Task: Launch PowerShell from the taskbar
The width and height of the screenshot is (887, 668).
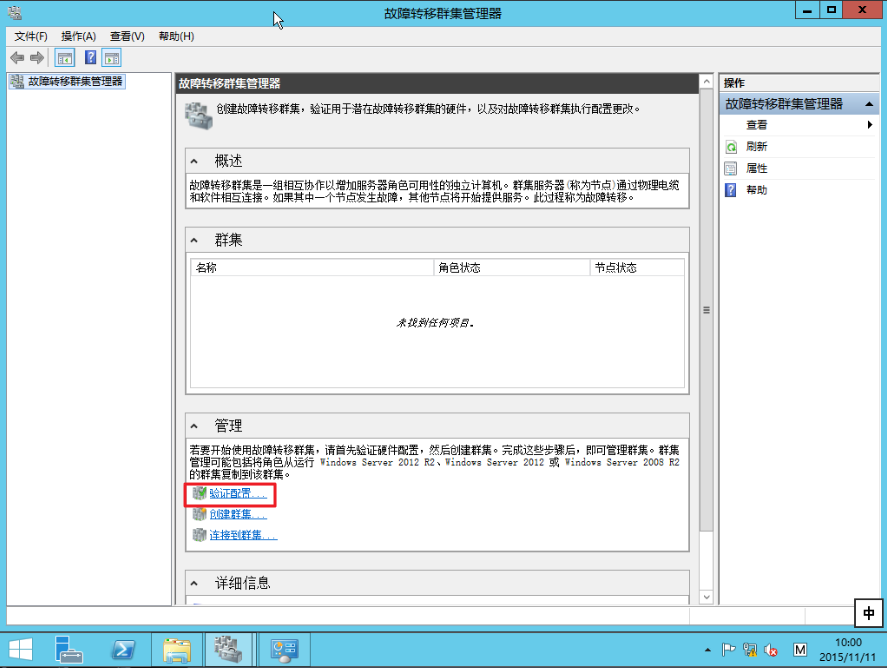Action: [123, 649]
